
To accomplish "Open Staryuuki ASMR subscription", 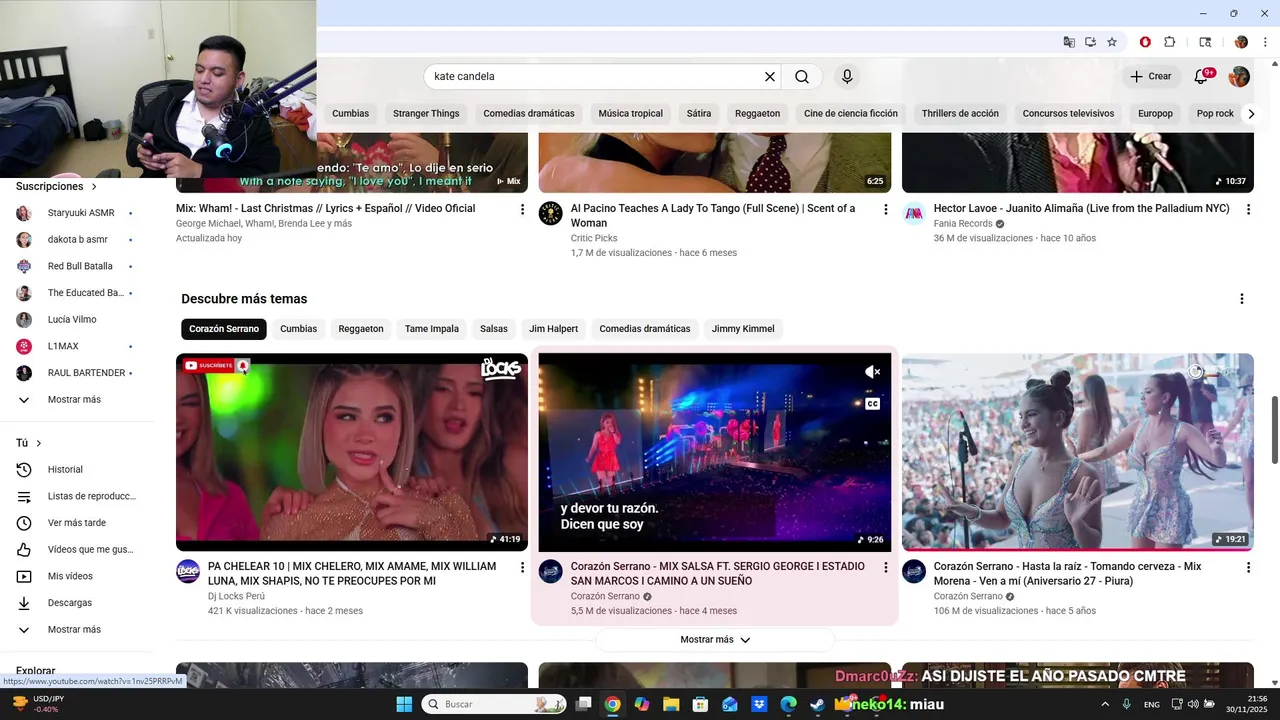I will pos(76,213).
